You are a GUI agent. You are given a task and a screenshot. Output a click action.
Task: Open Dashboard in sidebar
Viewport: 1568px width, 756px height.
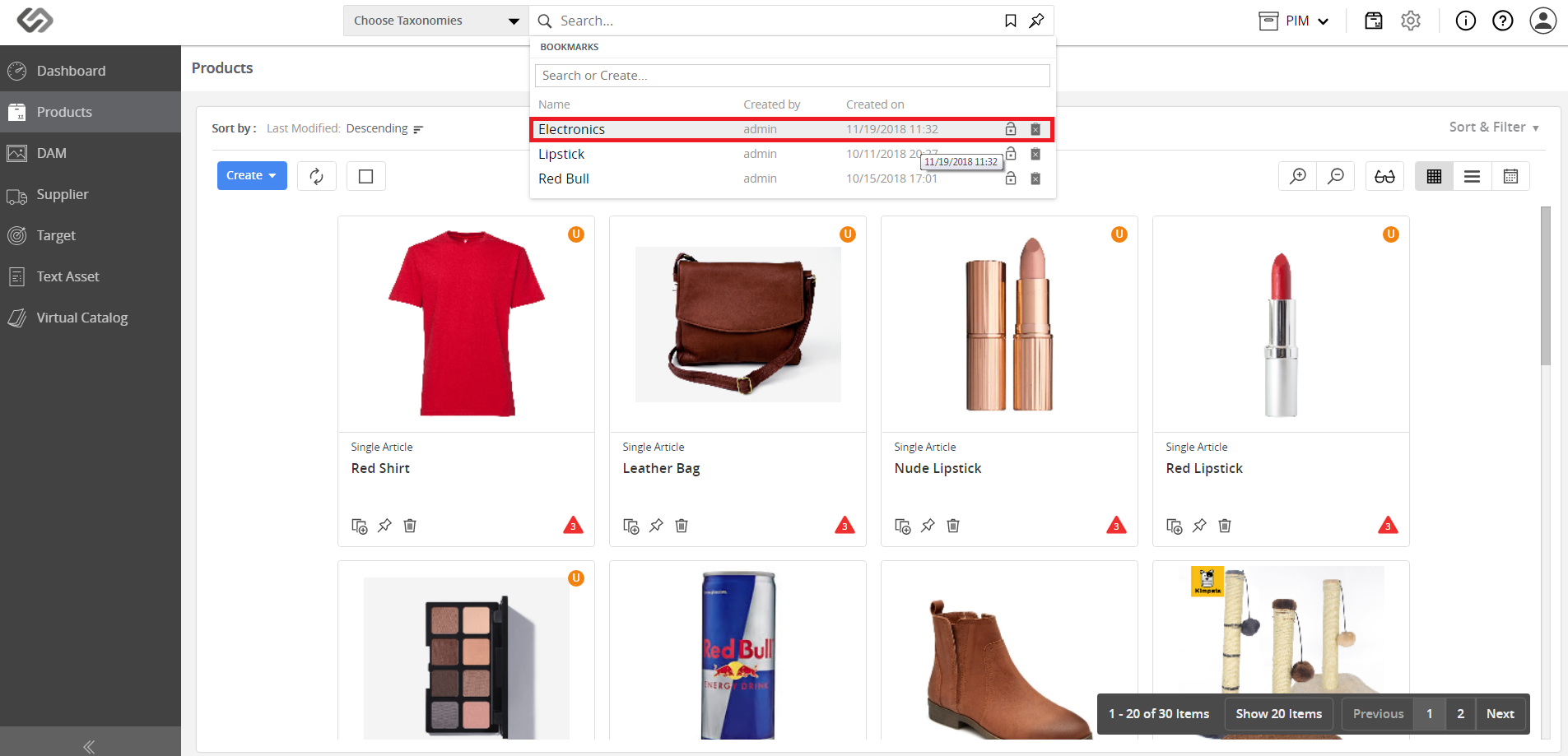[x=91, y=71]
